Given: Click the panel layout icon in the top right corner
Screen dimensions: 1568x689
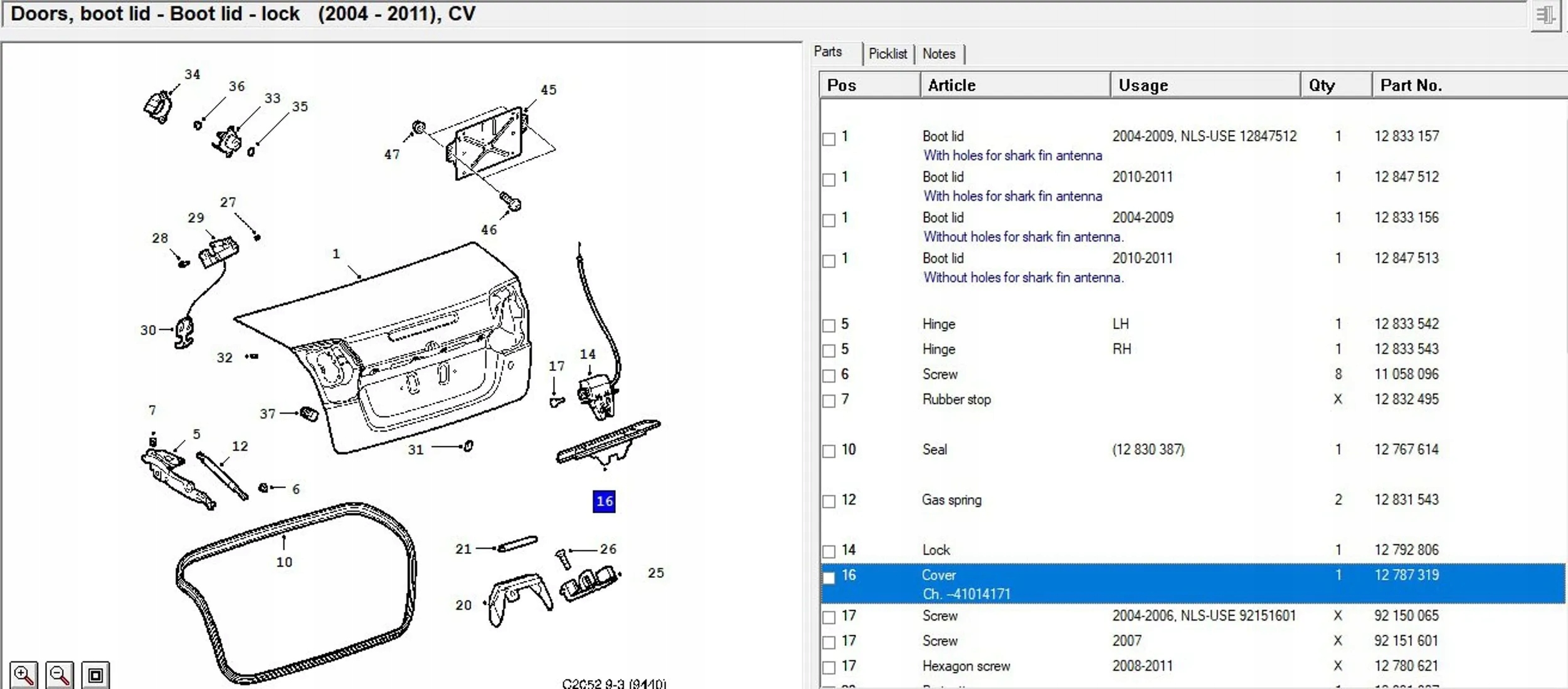Looking at the screenshot, I should [x=1545, y=15].
